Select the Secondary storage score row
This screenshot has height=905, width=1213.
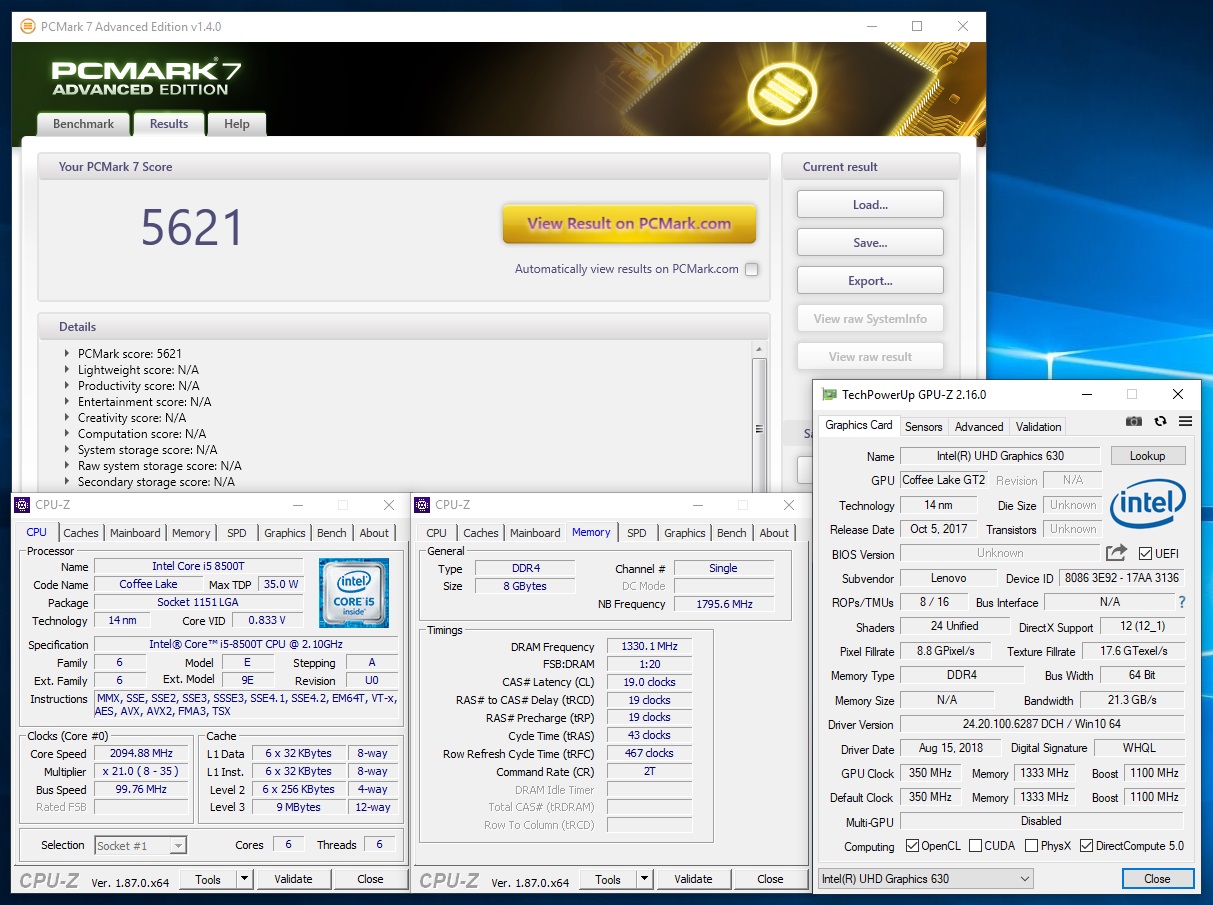156,482
